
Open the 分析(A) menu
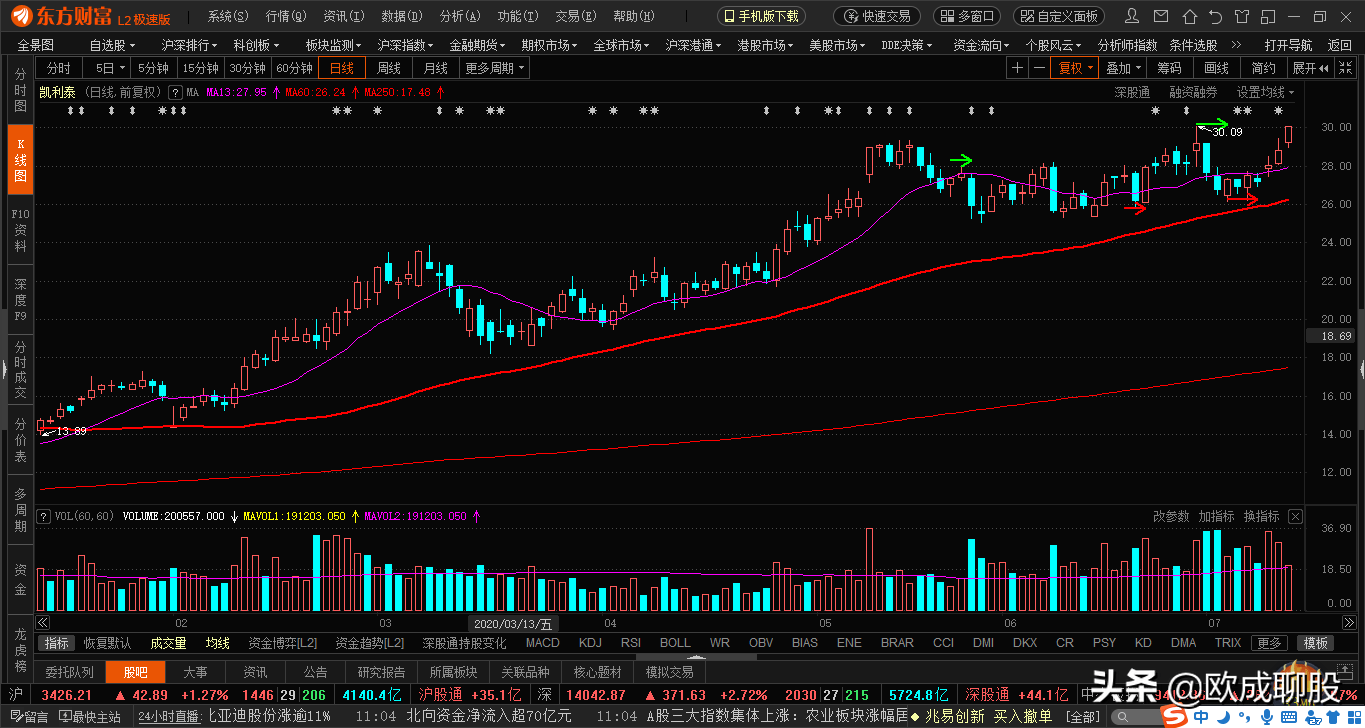coord(460,16)
